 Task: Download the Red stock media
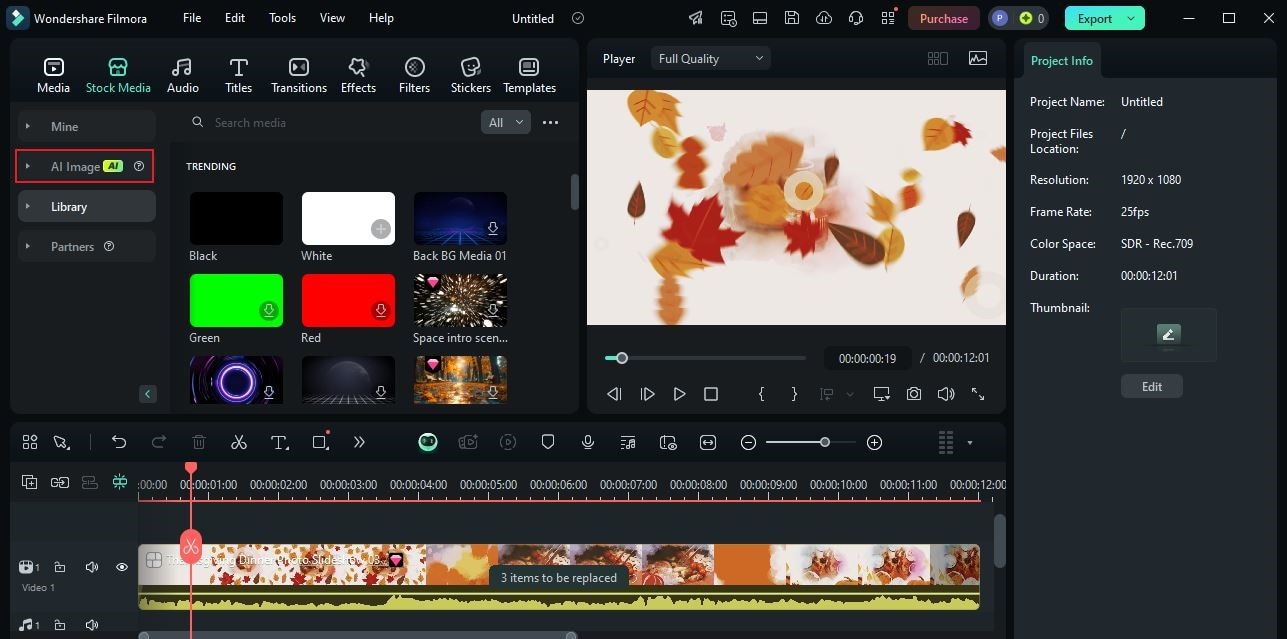point(381,311)
